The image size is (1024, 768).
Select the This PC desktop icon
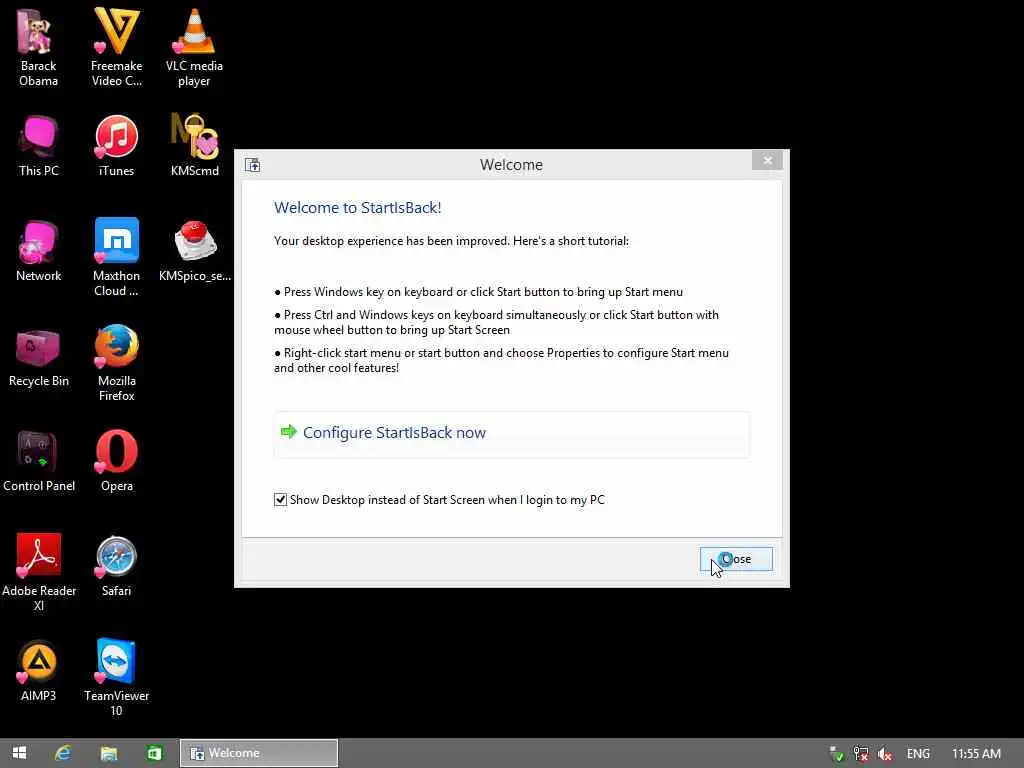pyautogui.click(x=39, y=145)
